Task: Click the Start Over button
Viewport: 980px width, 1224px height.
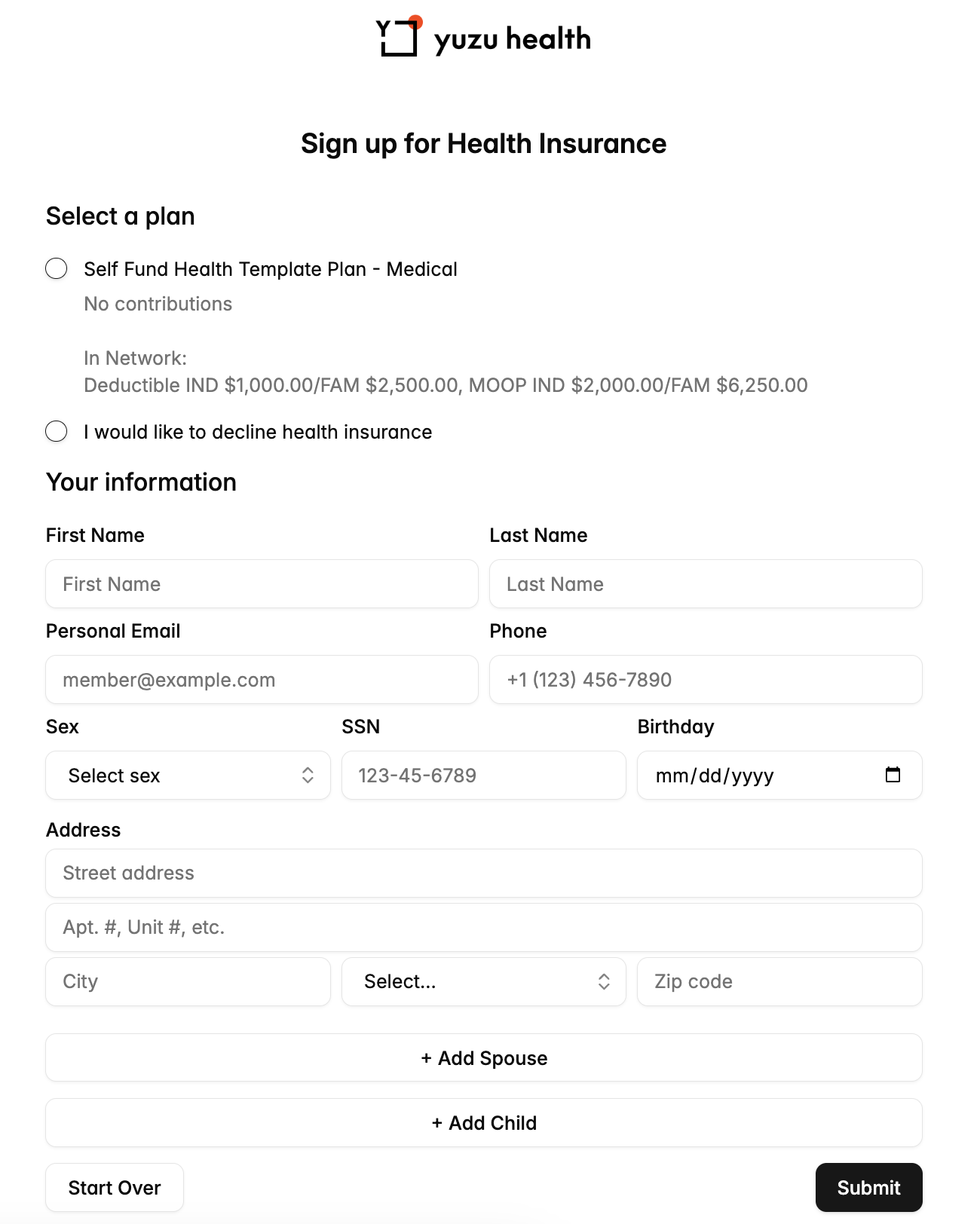Action: coord(115,1188)
